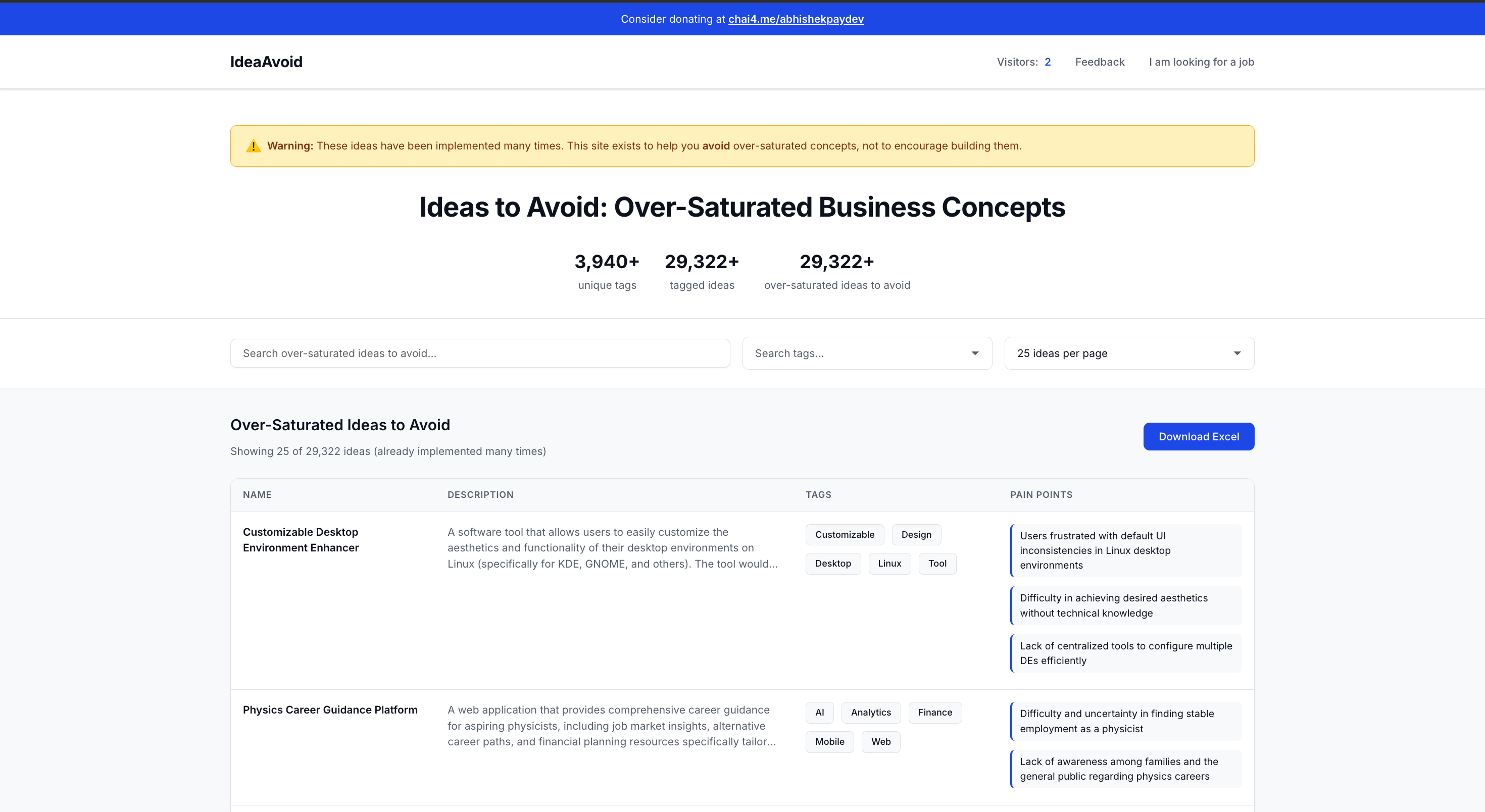
Task: Click the Visitors counter
Action: pos(1024,62)
